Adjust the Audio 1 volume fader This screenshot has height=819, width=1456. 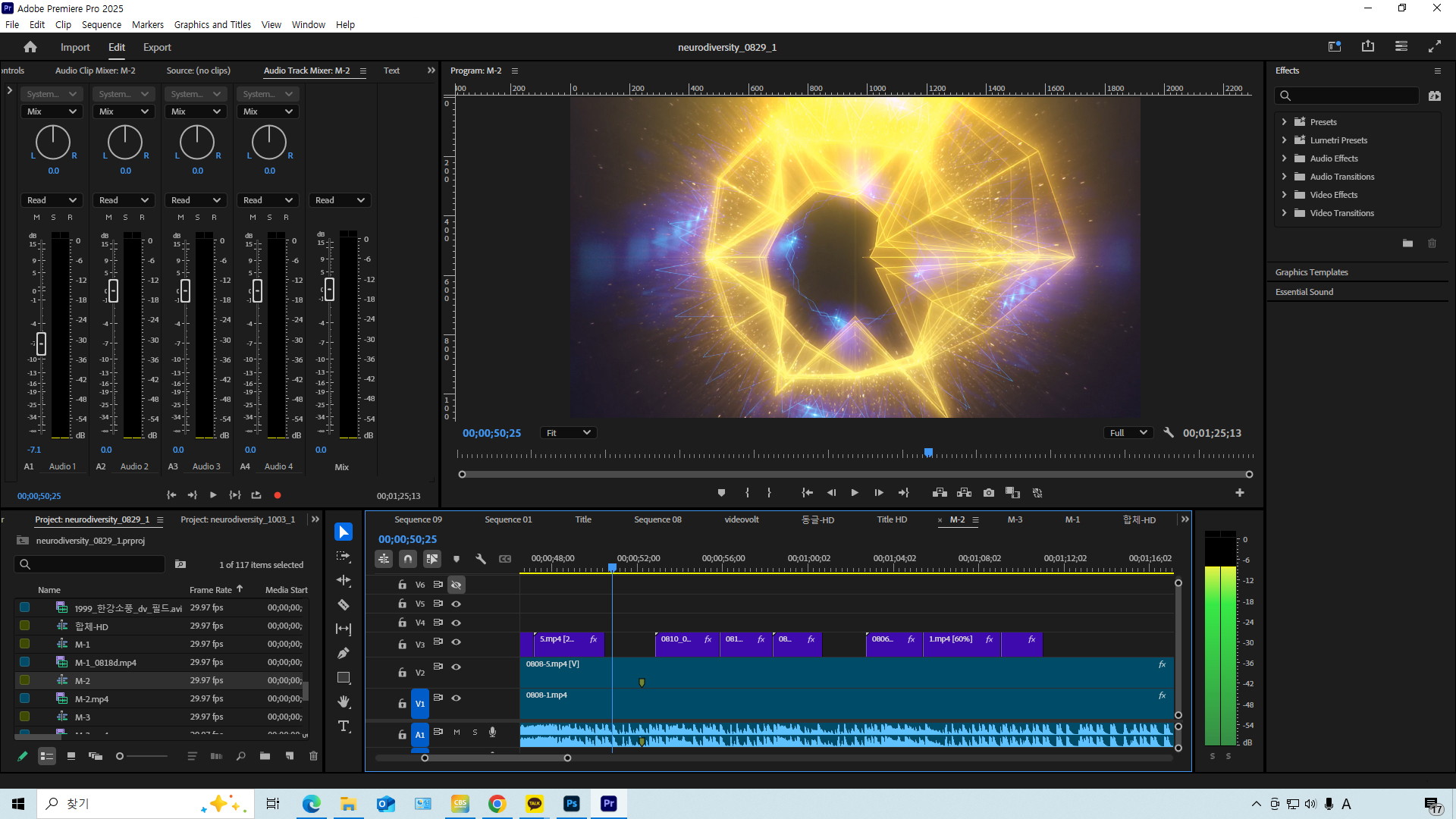tap(41, 344)
